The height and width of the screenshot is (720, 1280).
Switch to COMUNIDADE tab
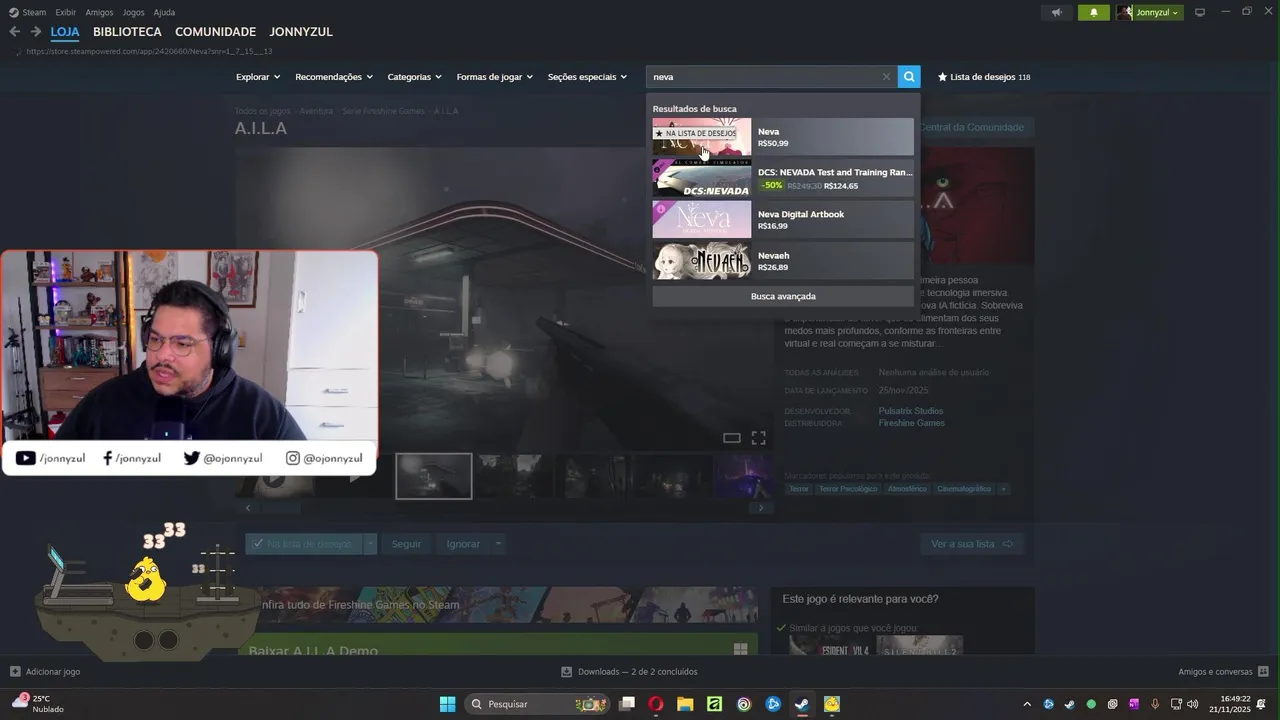(x=215, y=32)
